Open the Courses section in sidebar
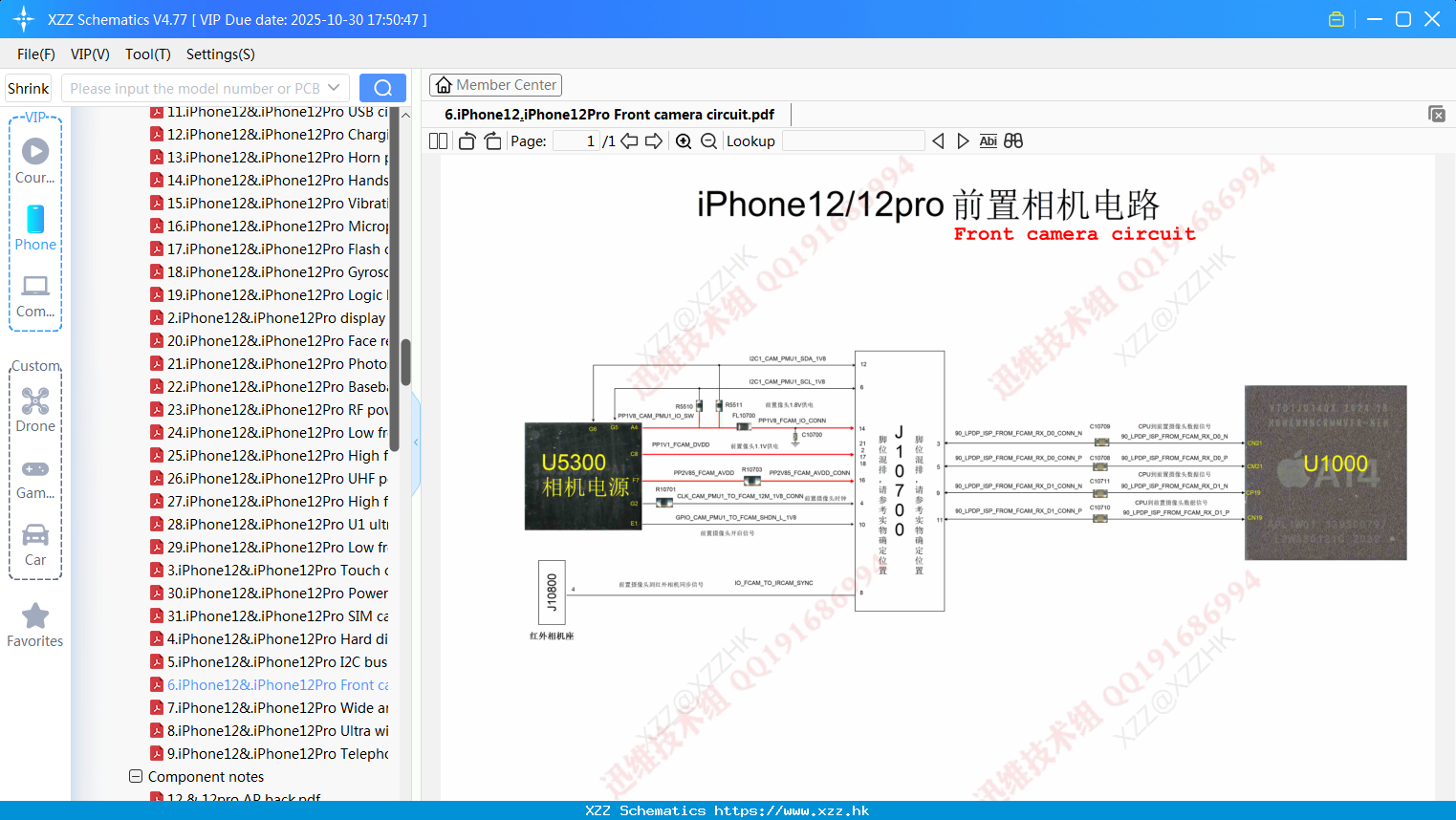The image size is (1456, 820). pos(35,162)
